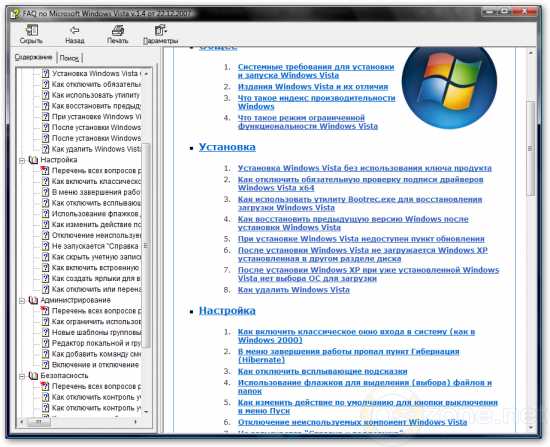Open 'Перечень всех вопросов' under Безопасность
This screenshot has width=550, height=447.
click(96, 387)
